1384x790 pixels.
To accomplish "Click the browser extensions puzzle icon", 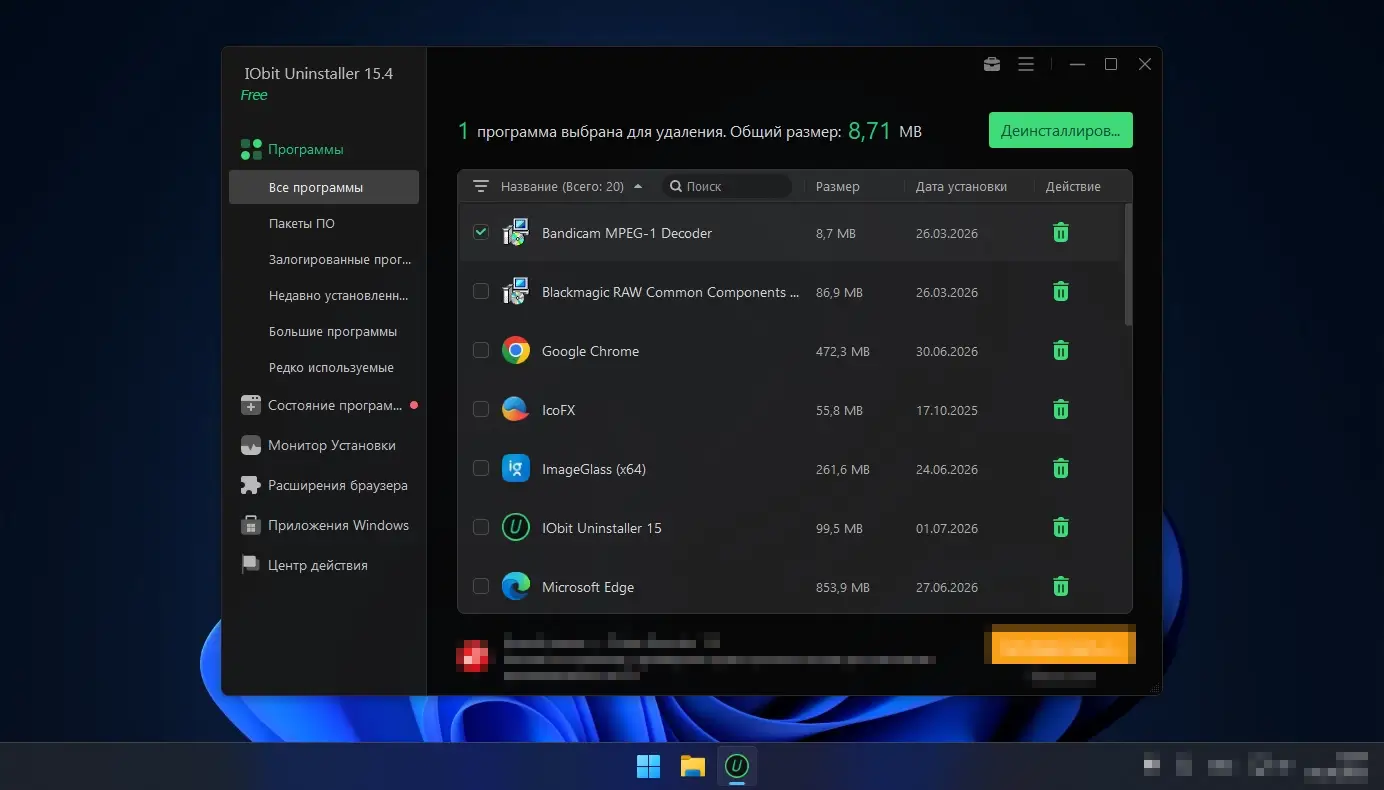I will (250, 486).
